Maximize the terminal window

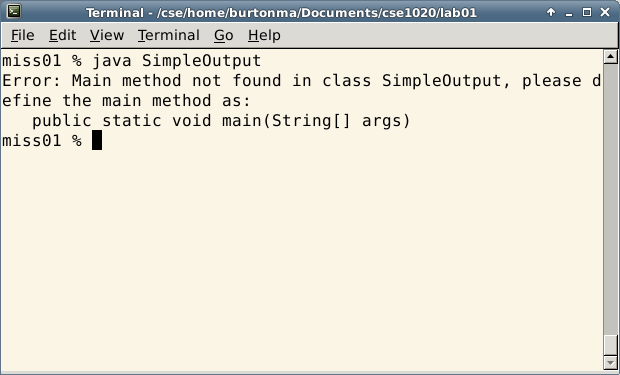(x=587, y=12)
